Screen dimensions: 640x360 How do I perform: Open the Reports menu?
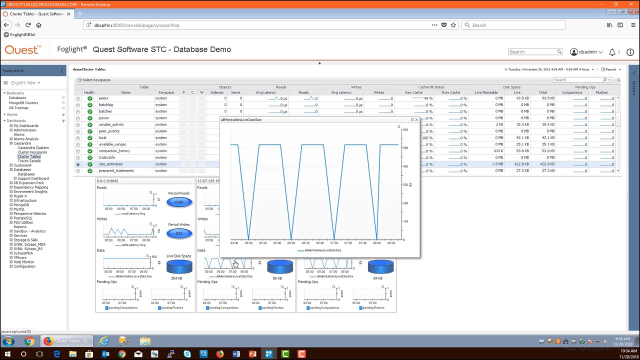[611, 70]
